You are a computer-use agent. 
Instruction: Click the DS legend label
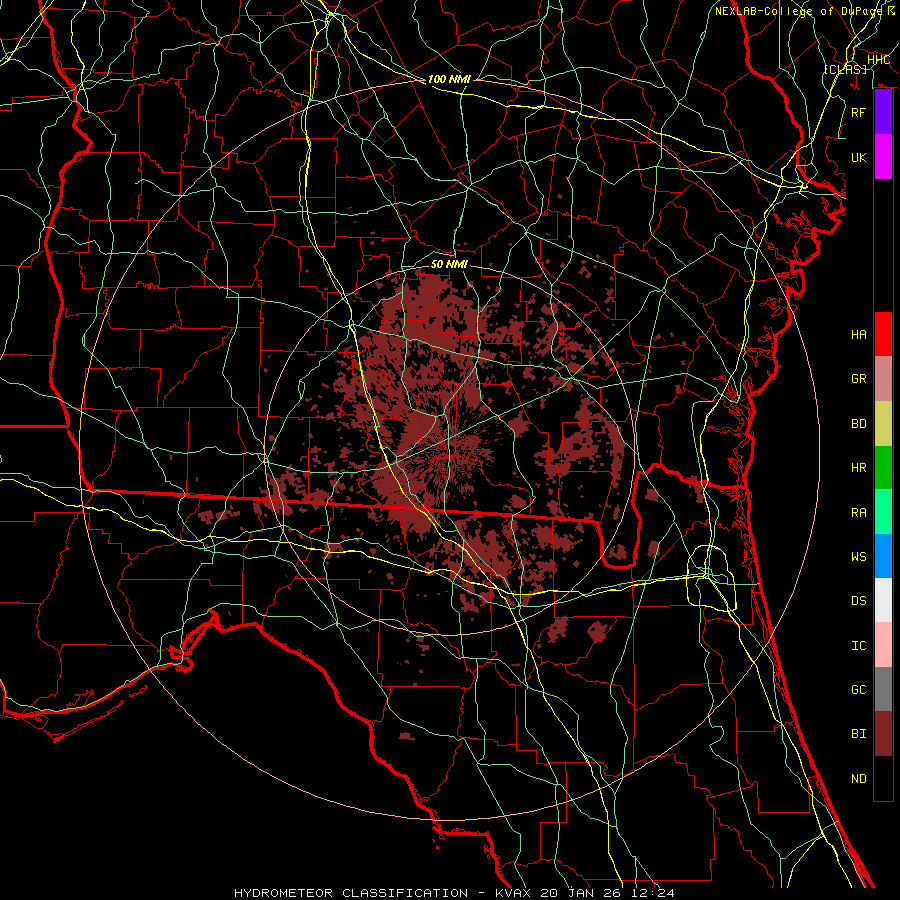[859, 600]
